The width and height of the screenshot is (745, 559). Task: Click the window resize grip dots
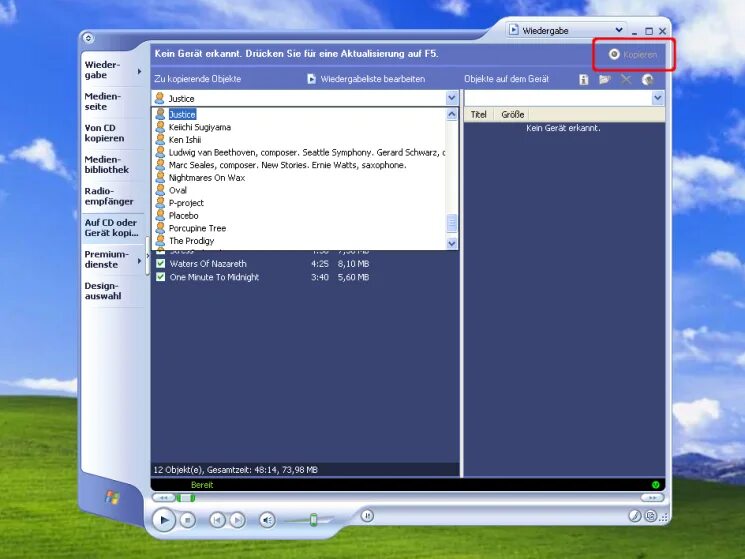[664, 518]
